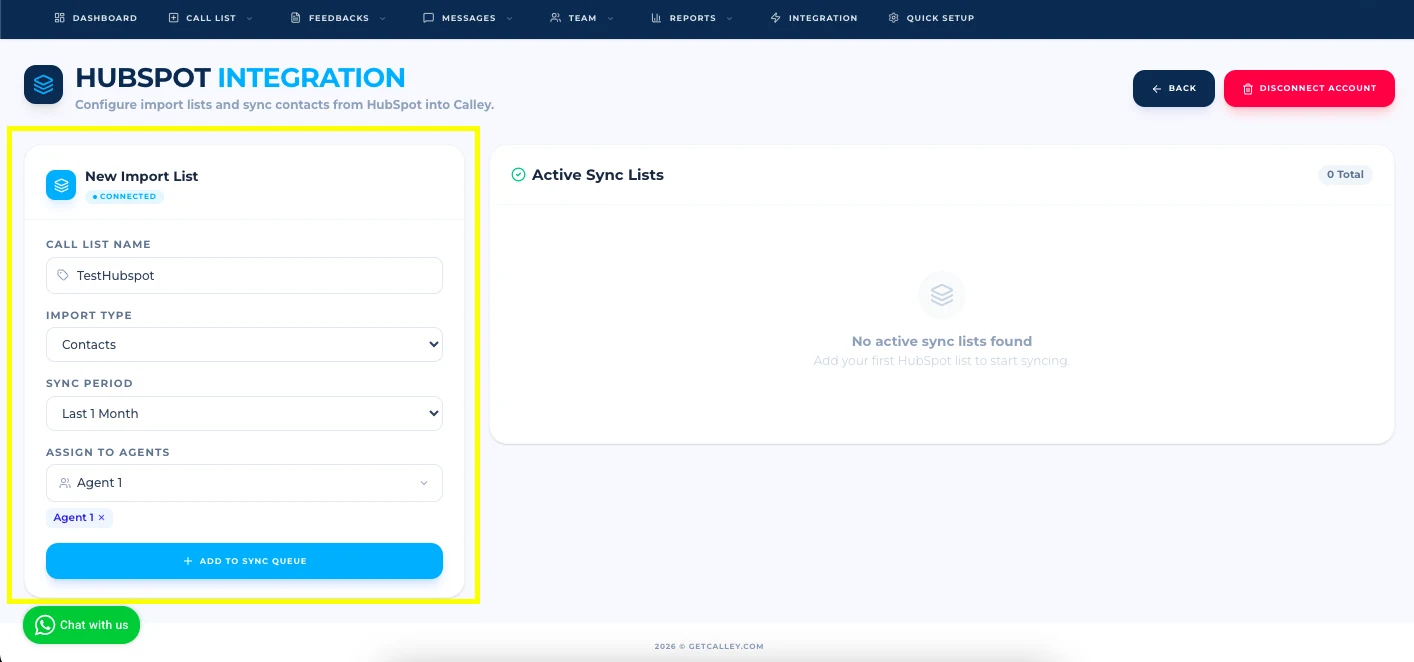This screenshot has width=1414, height=662.
Task: Click the New Import List layers icon
Action: click(x=61, y=185)
